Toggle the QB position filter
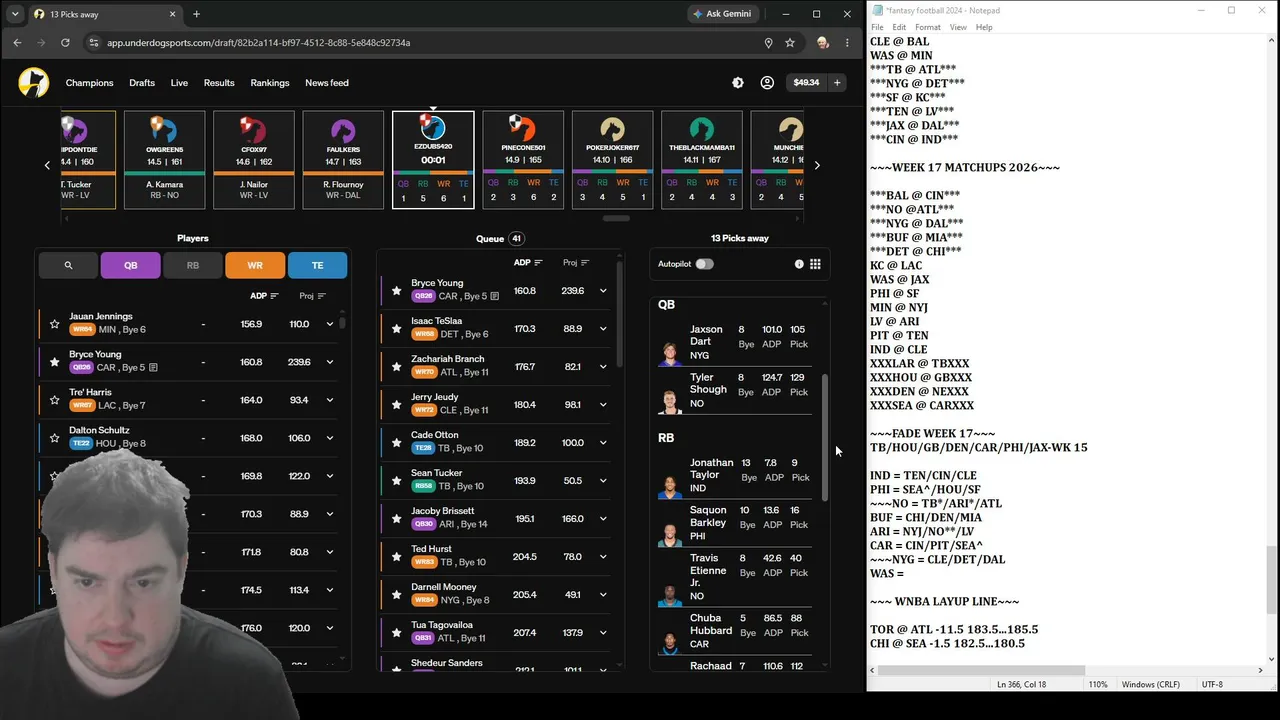Screen dimensions: 1280x720 pos(131,265)
